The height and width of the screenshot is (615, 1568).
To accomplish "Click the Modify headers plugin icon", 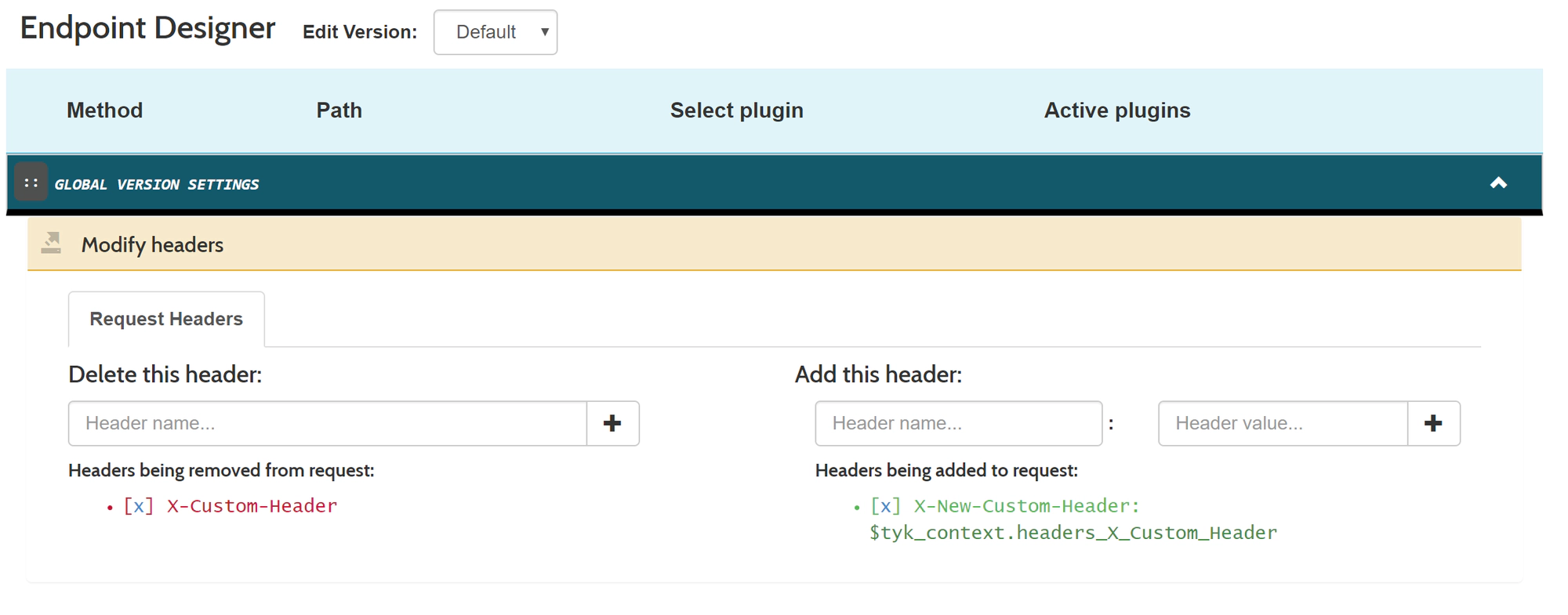I will (x=52, y=244).
